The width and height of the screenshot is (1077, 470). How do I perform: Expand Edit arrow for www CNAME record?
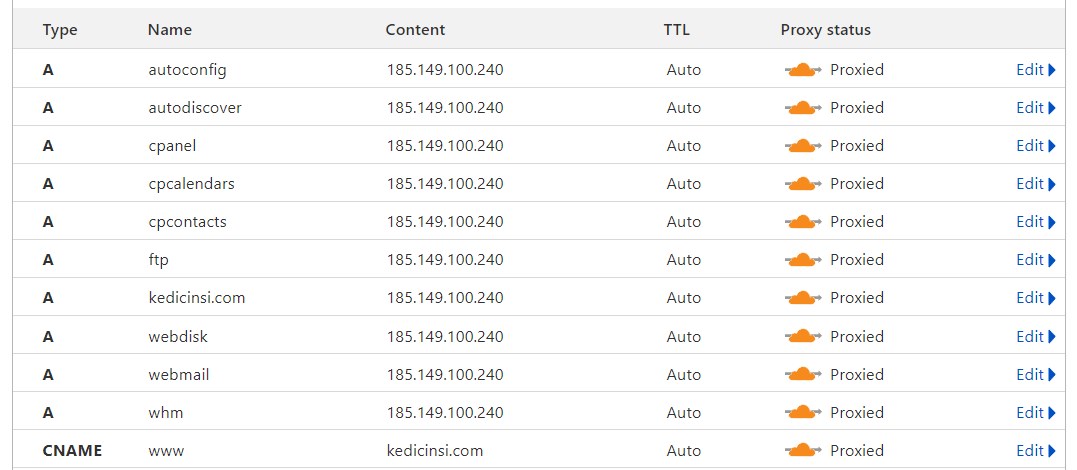[1052, 451]
